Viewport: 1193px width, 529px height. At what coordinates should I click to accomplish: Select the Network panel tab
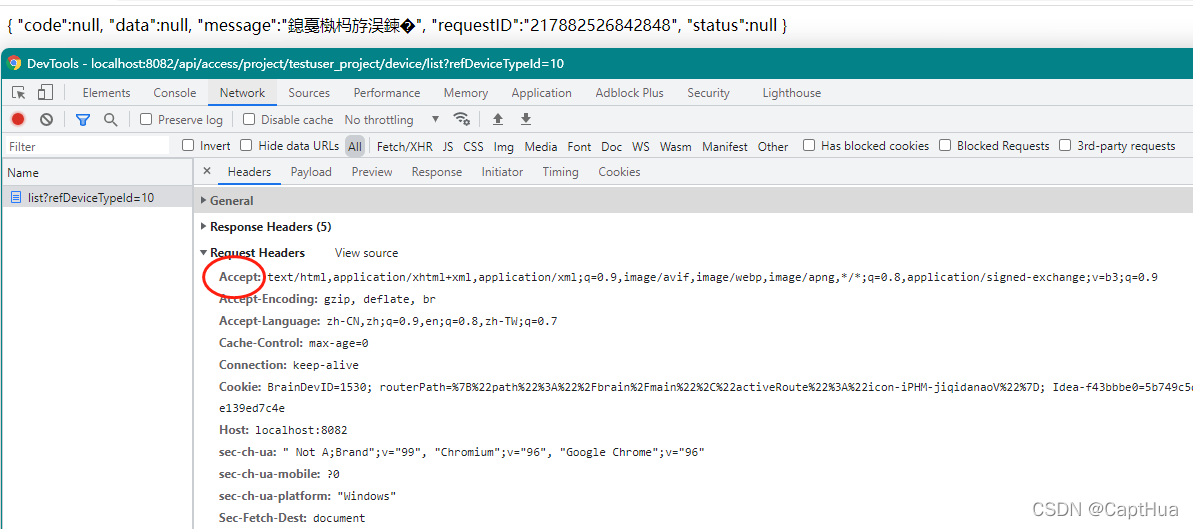242,93
